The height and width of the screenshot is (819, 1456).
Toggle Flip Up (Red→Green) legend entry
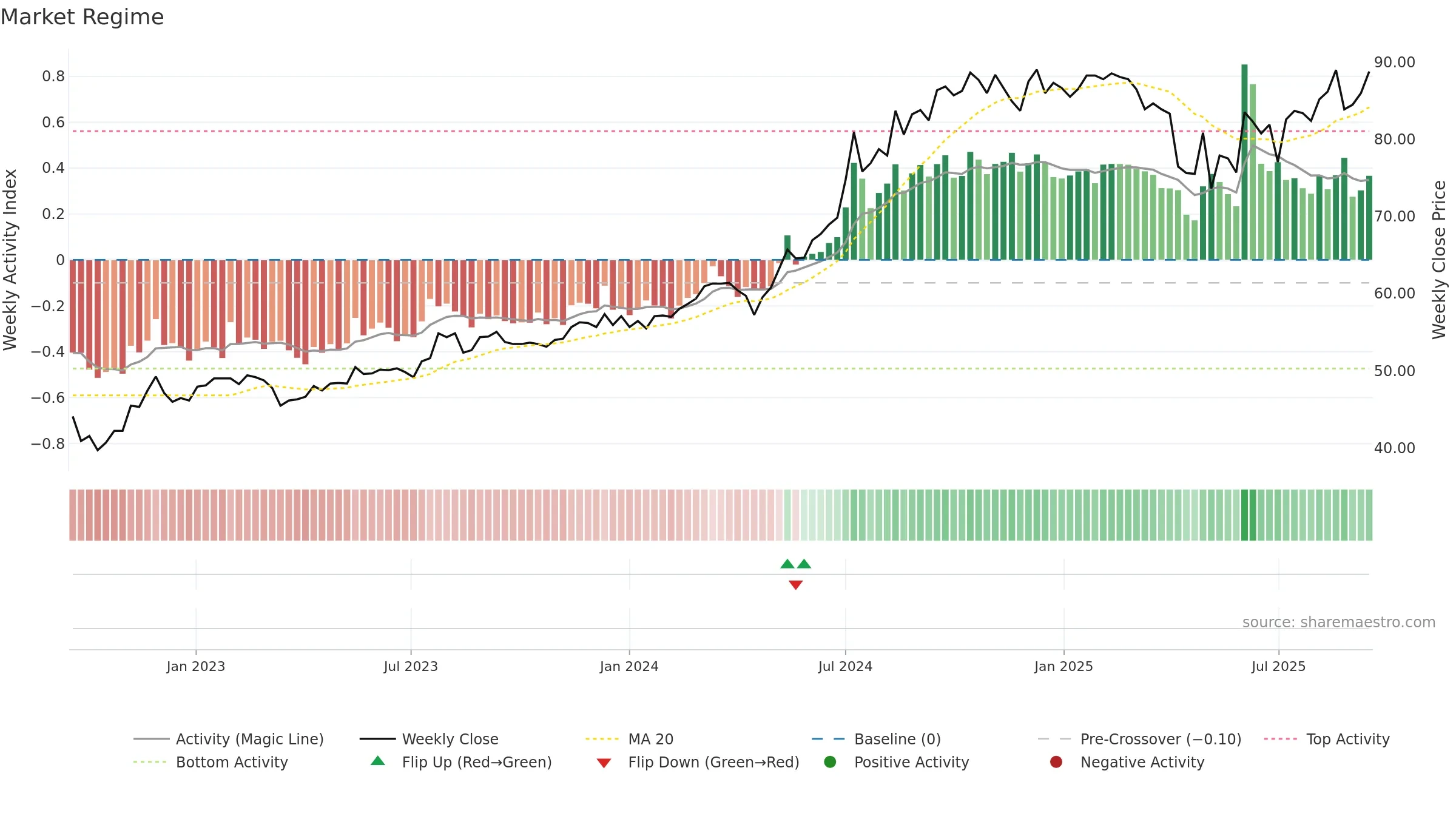point(461,762)
